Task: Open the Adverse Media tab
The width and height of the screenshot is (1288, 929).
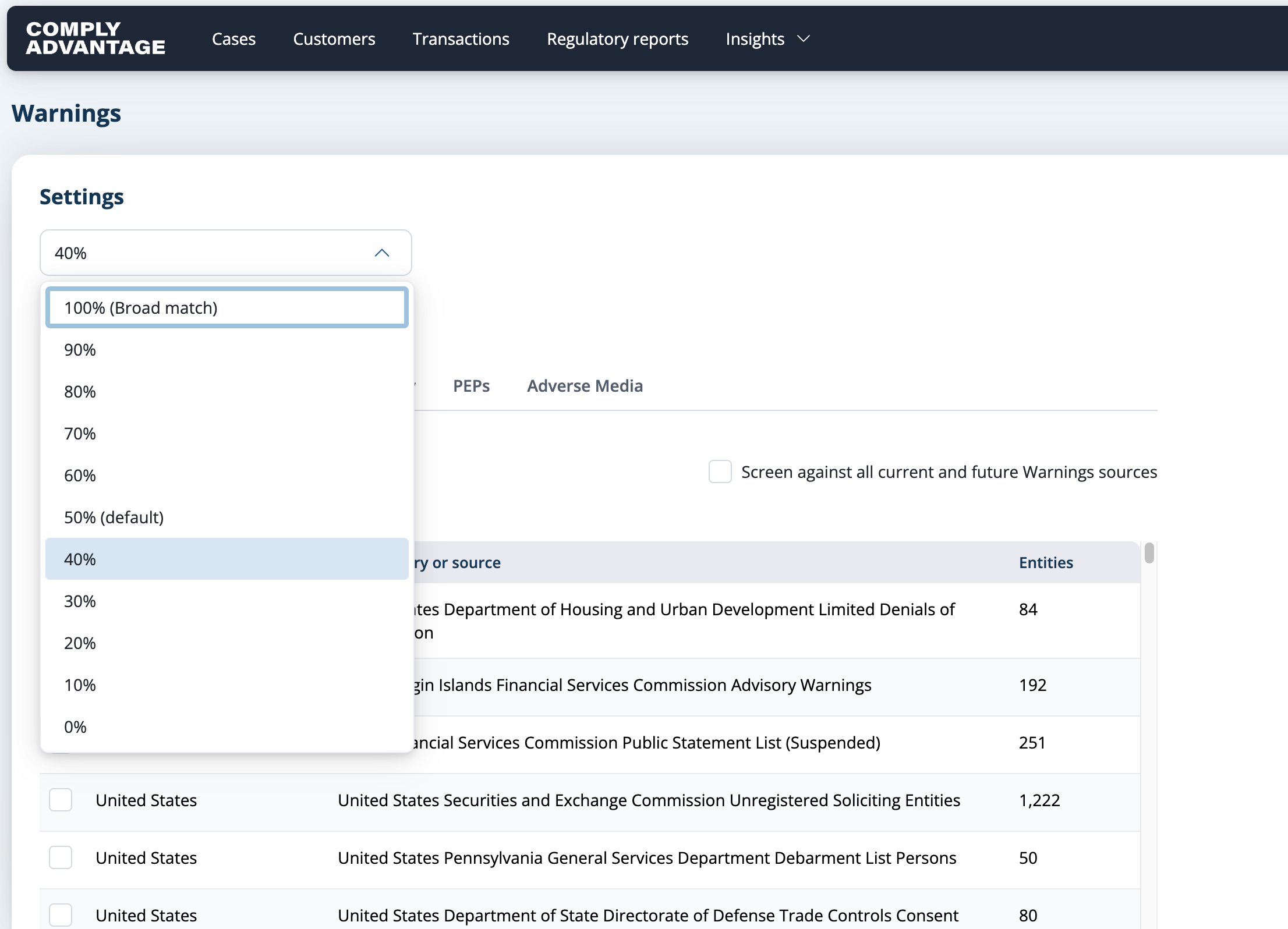Action: coord(585,386)
